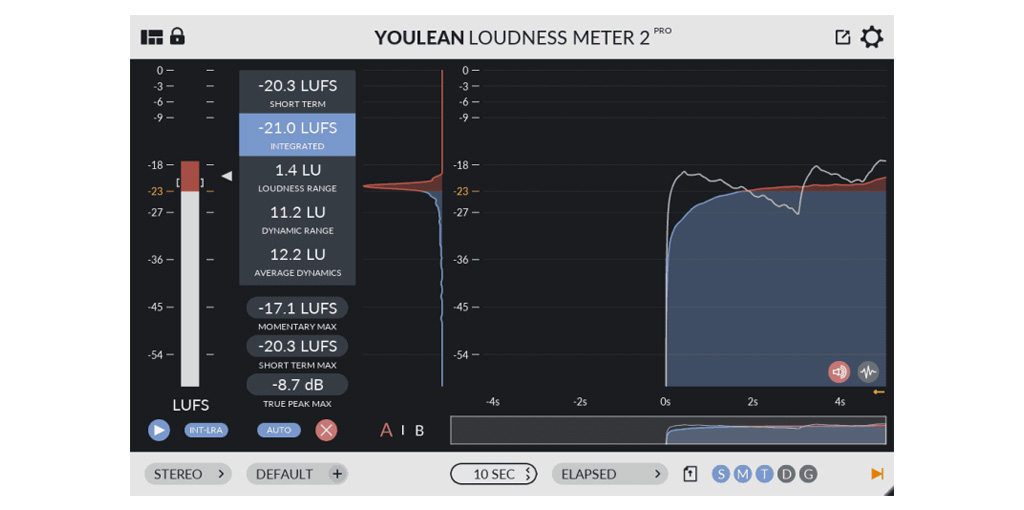The width and height of the screenshot is (1024, 510).
Task: Click the export file icon
Action: pos(690,474)
